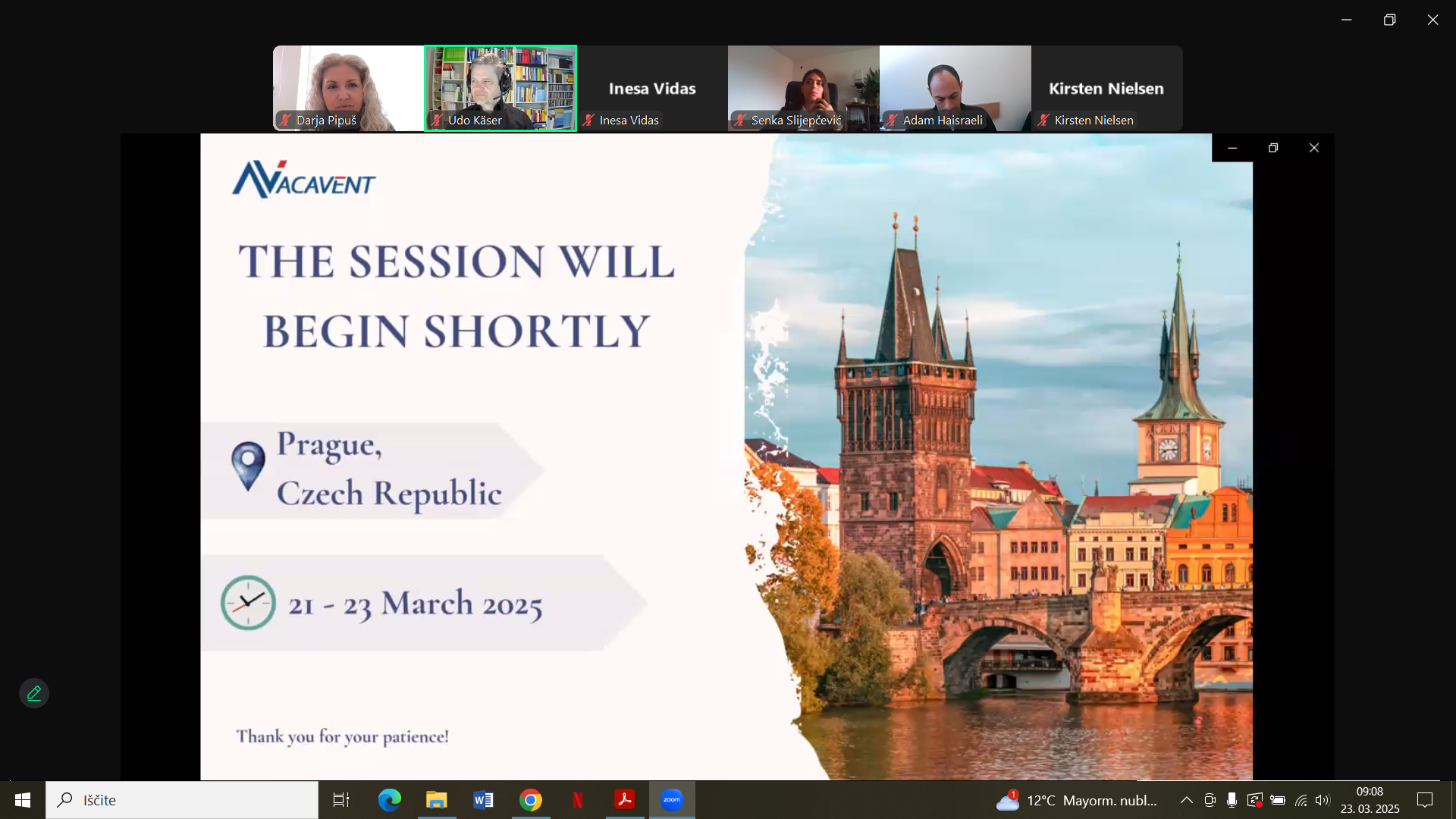The image size is (1456, 819).
Task: Click the Kirsten Nielsen participant tile
Action: [x=1107, y=88]
